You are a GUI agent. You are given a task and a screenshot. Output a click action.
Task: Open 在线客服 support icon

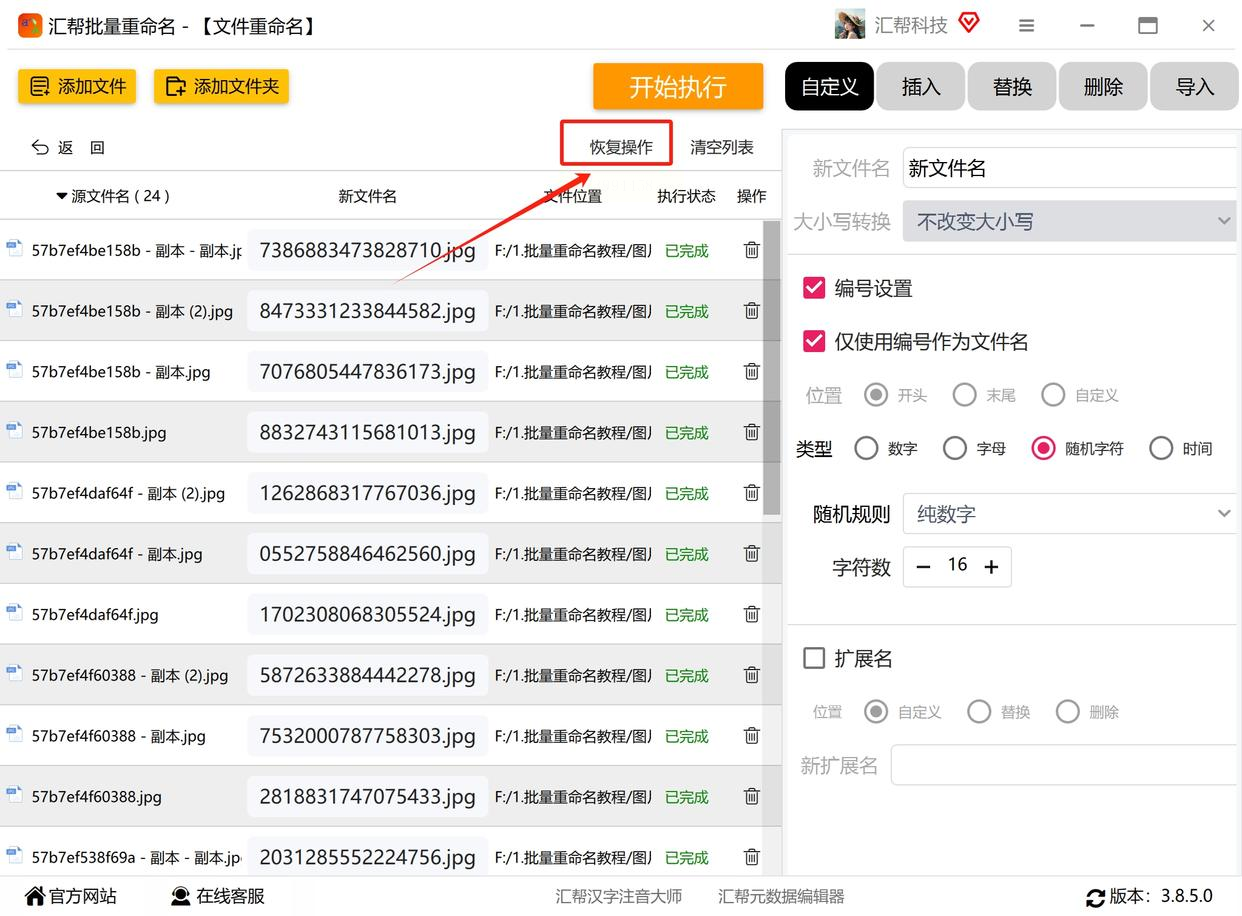point(181,896)
